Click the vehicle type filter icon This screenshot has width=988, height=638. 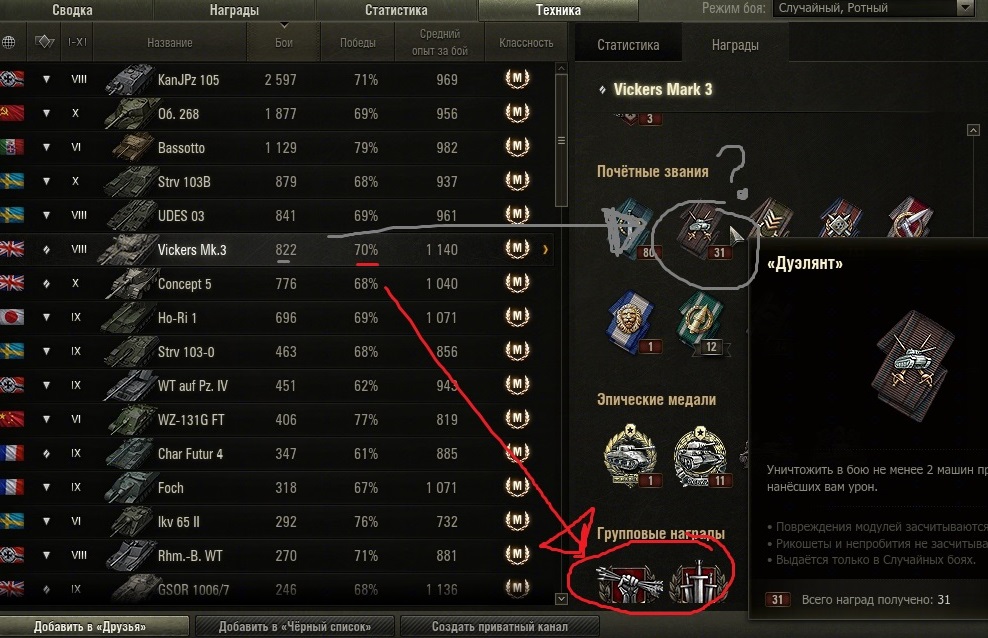pyautogui.click(x=44, y=42)
